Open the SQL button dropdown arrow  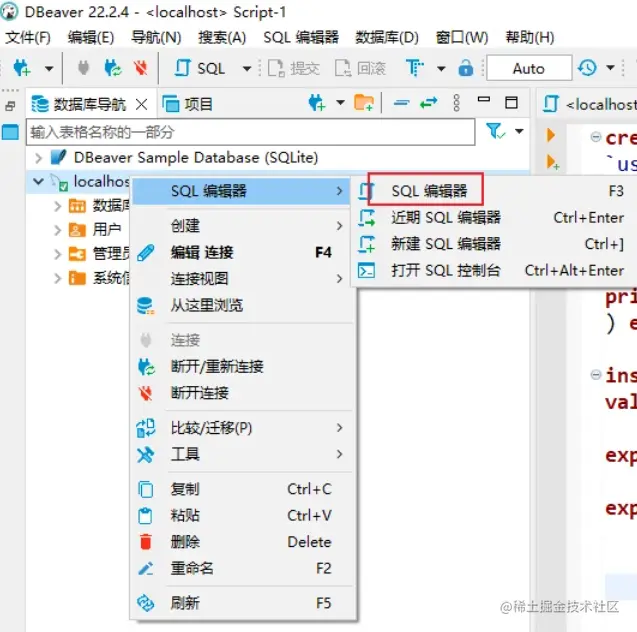[x=247, y=68]
